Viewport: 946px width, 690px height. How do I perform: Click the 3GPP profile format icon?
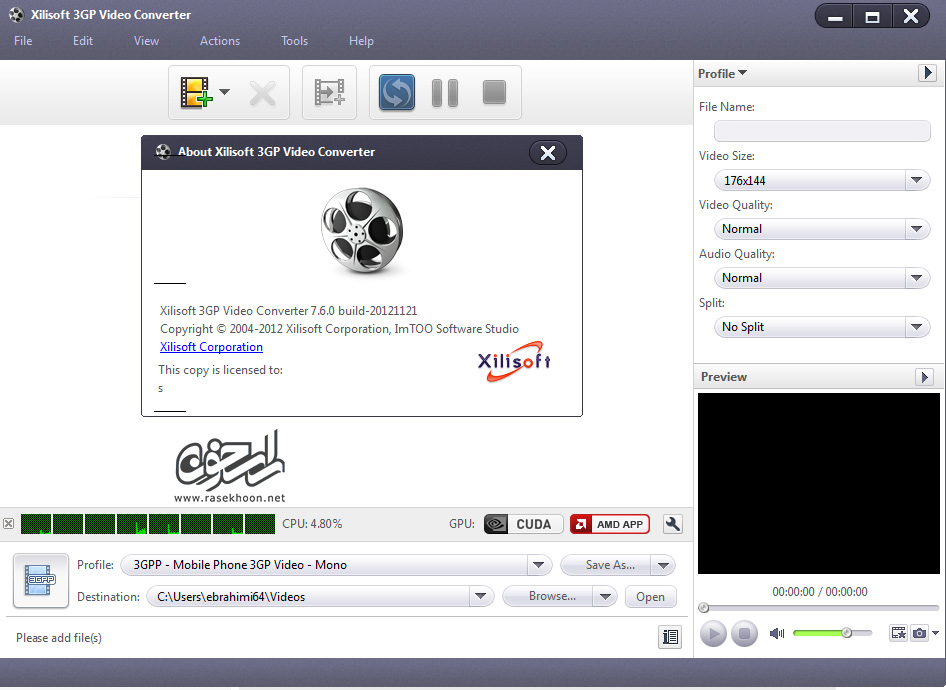[x=40, y=580]
